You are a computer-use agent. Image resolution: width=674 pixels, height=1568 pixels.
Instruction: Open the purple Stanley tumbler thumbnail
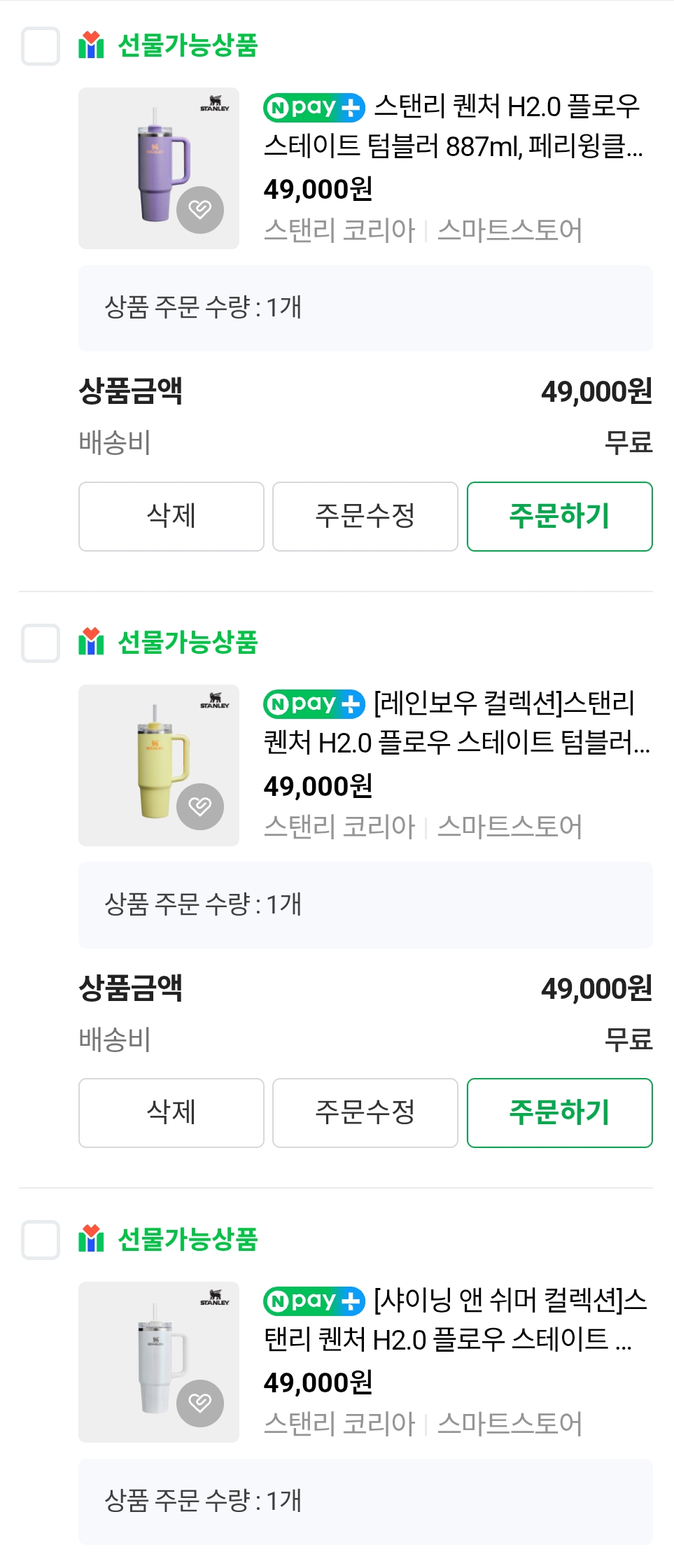159,168
